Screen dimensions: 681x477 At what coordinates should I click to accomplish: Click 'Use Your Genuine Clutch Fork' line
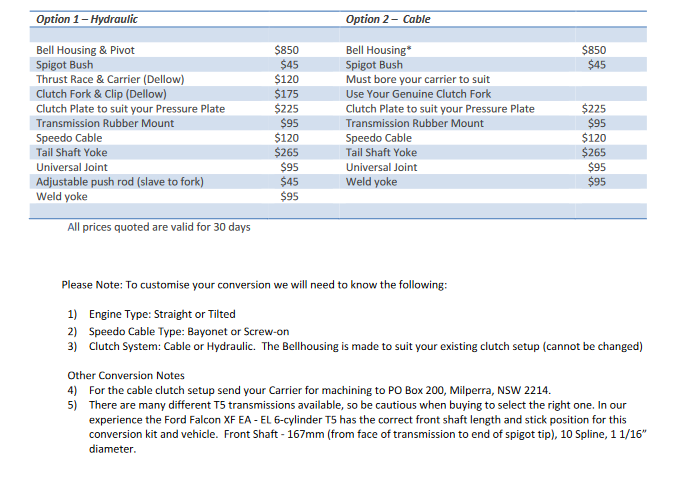click(x=418, y=94)
